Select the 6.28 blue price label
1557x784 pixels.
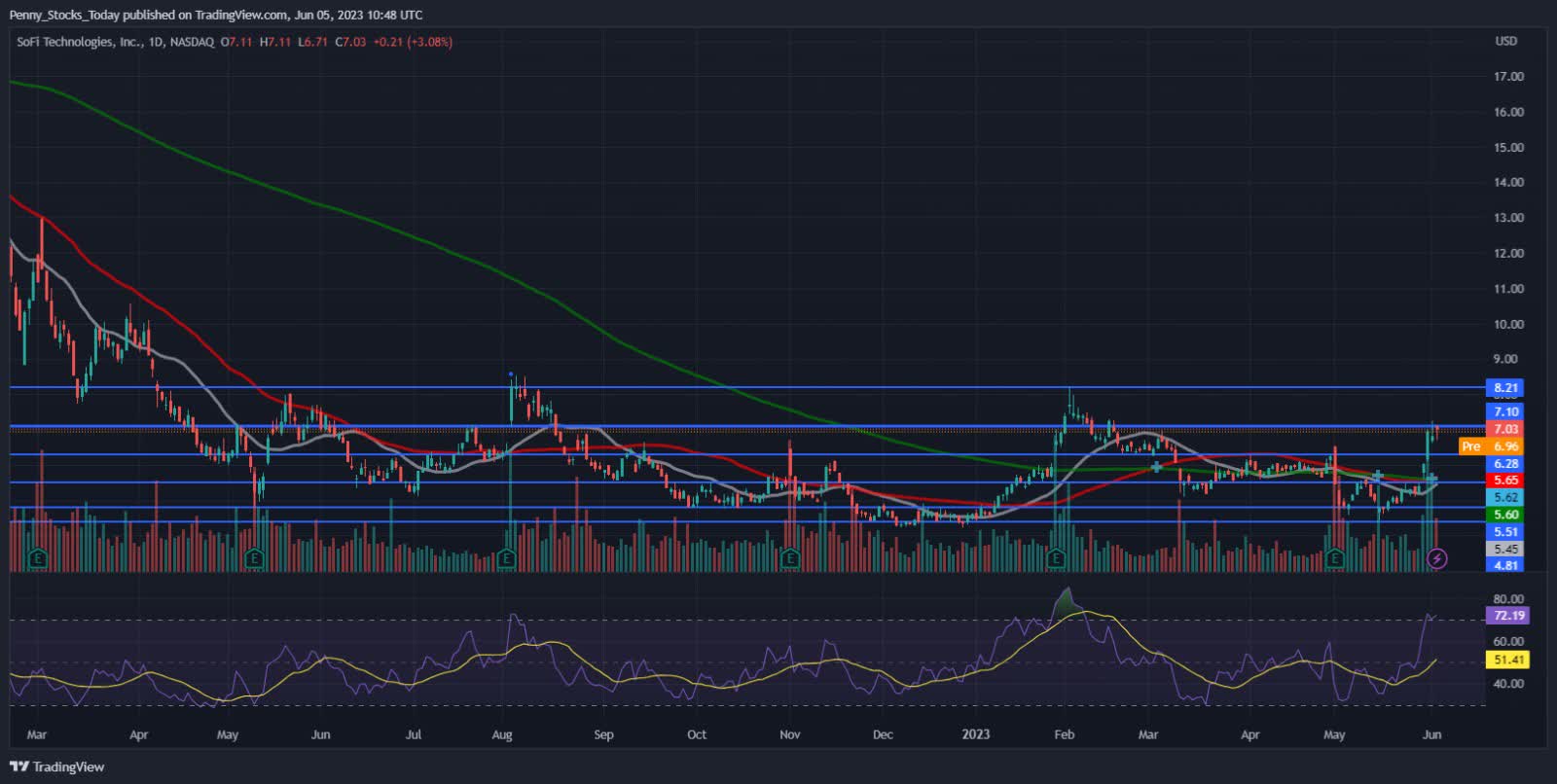[1505, 464]
